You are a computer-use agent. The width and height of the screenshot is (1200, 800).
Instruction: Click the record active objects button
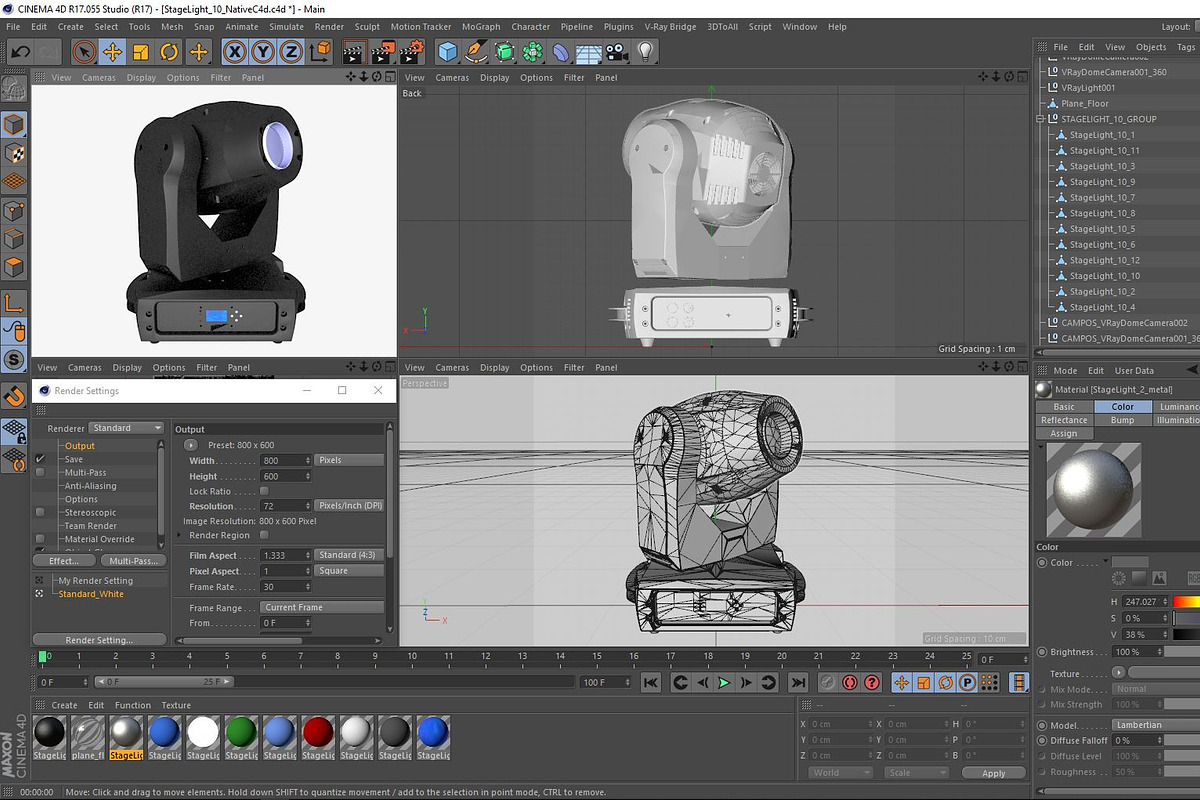tap(828, 682)
